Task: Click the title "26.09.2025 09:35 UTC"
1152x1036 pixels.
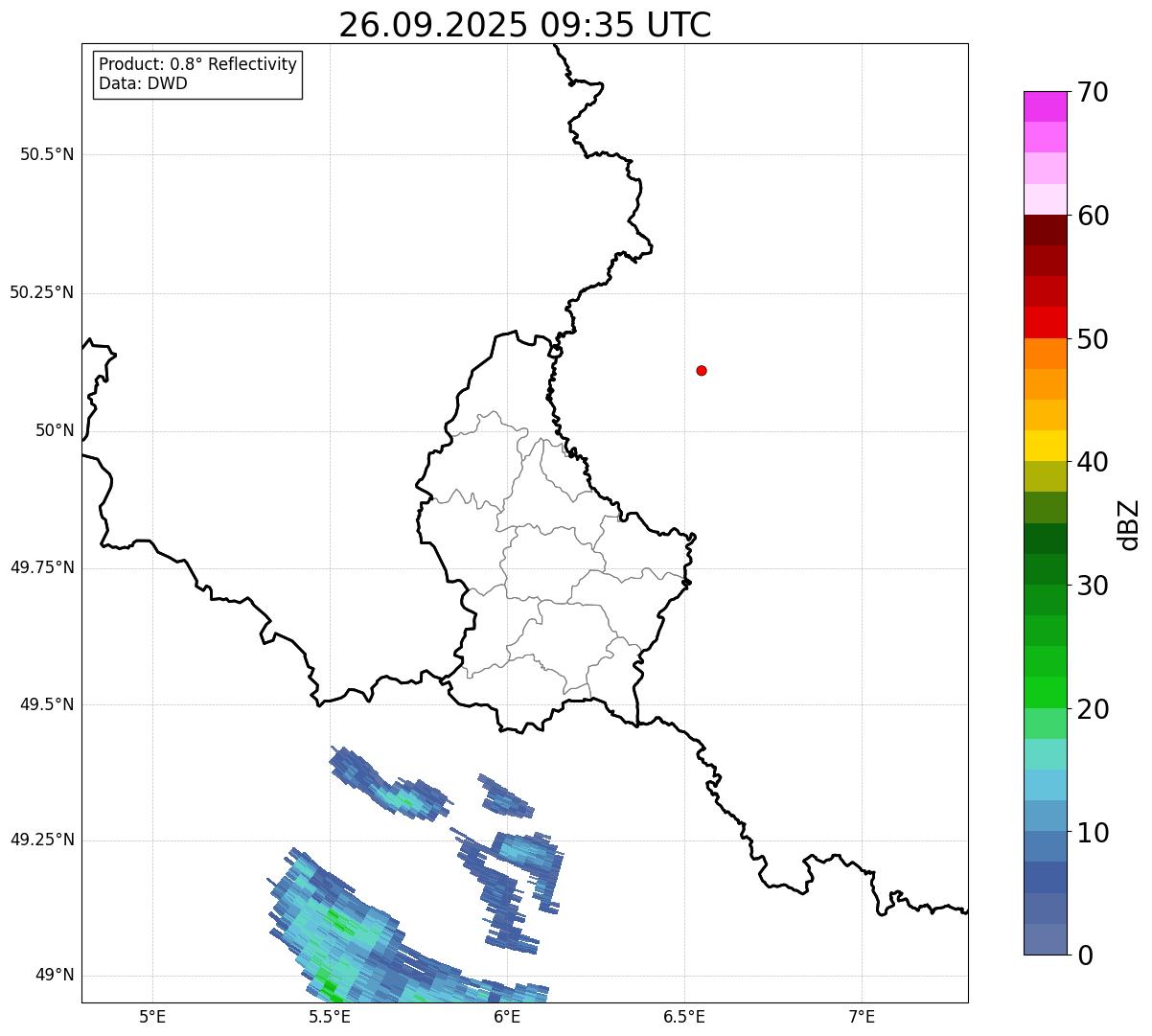Action: [x=524, y=25]
